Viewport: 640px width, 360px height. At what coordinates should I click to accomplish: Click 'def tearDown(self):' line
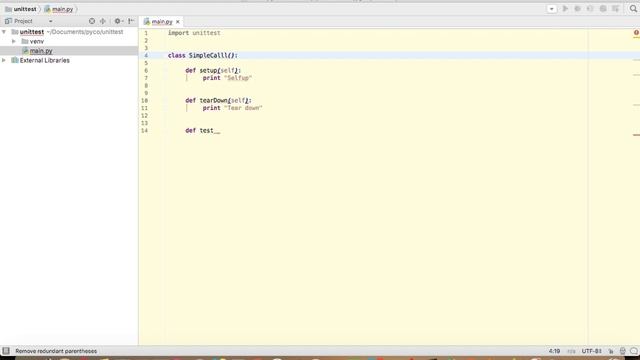[218, 100]
